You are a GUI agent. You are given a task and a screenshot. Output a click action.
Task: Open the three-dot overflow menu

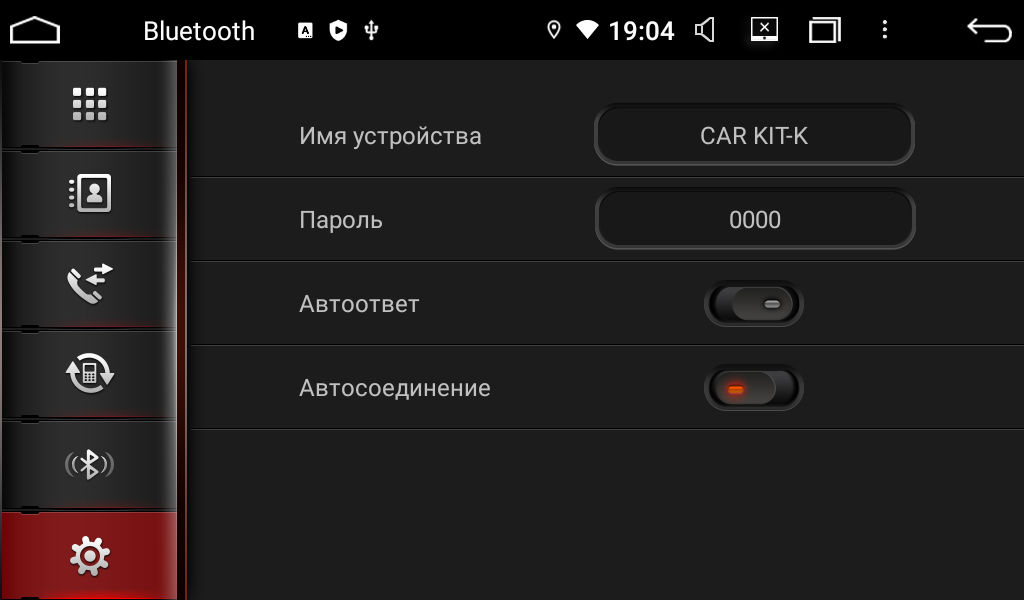click(x=884, y=29)
